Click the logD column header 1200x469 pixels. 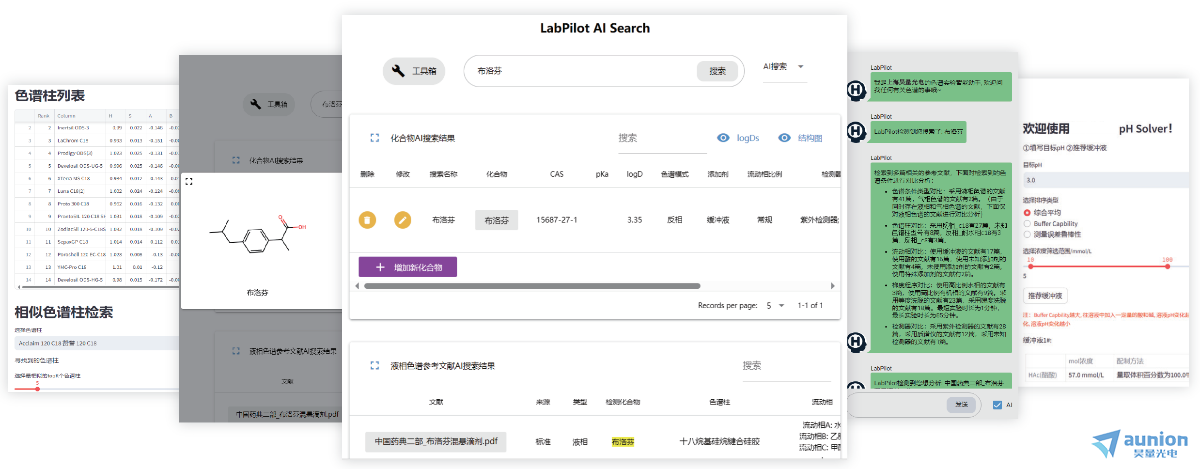(x=634, y=174)
